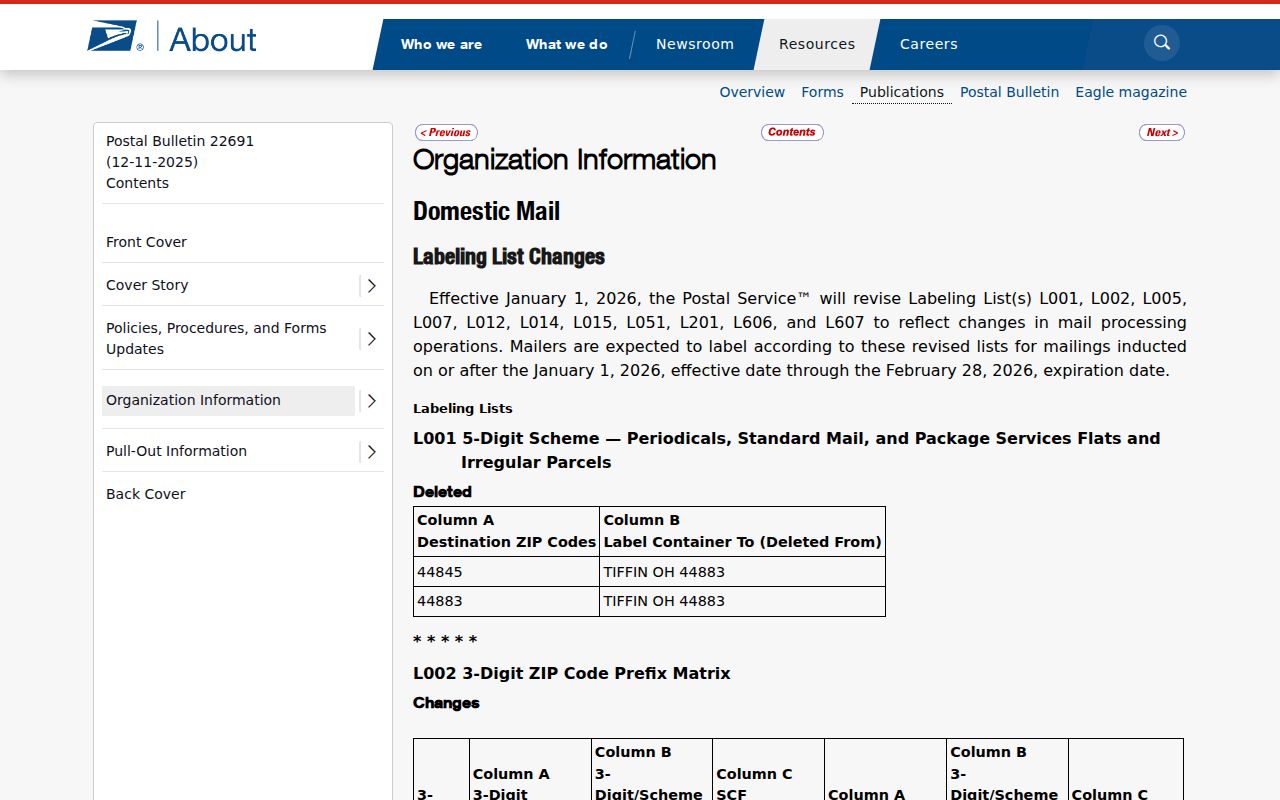Select the Publications sub-navigation link

(x=902, y=92)
